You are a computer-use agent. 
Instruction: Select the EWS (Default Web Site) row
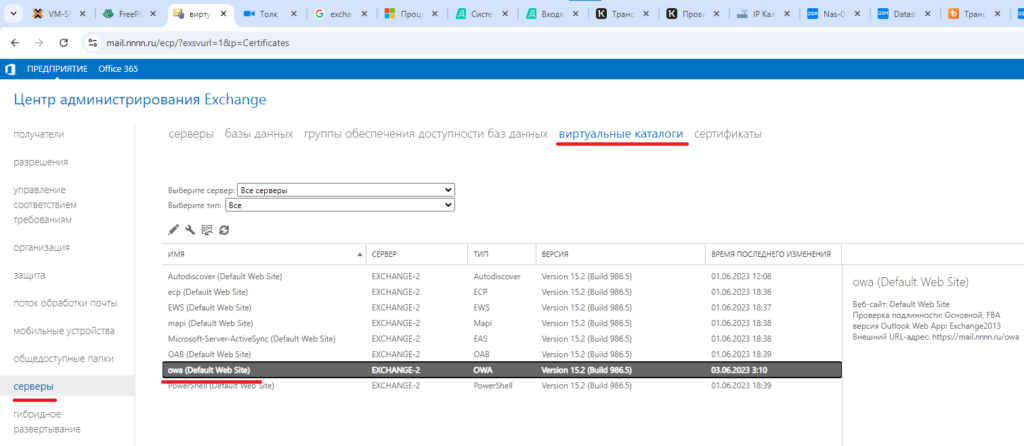click(x=502, y=308)
